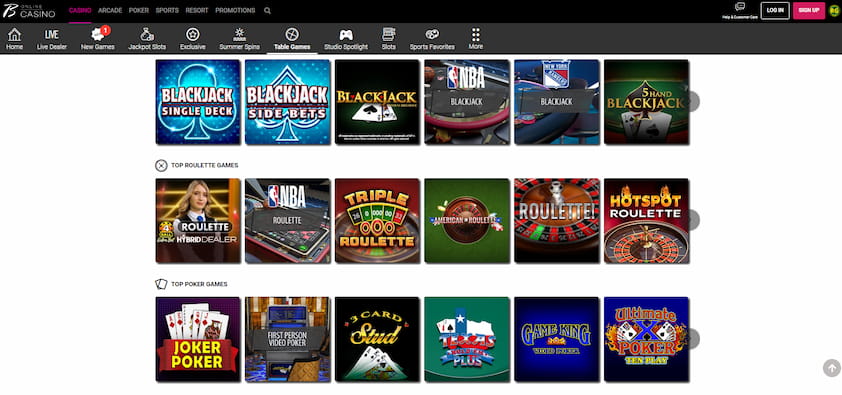Click the back-to-top arrow button
Screen dimensions: 842x395
[x=832, y=368]
